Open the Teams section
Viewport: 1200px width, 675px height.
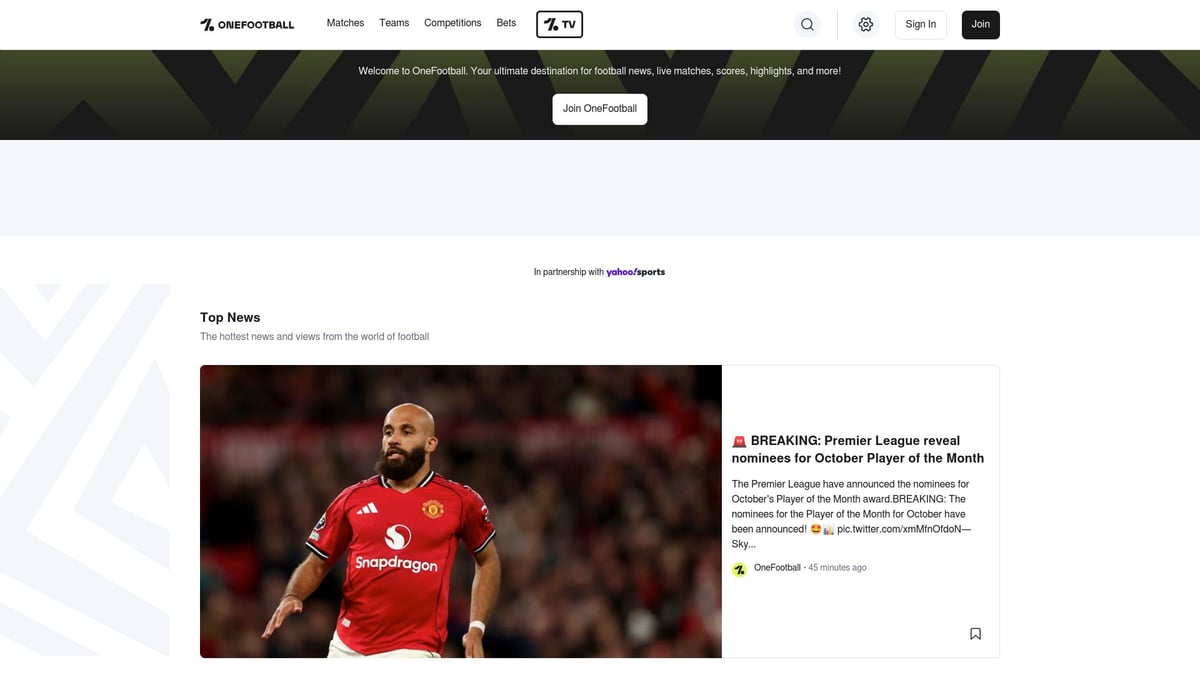point(394,22)
